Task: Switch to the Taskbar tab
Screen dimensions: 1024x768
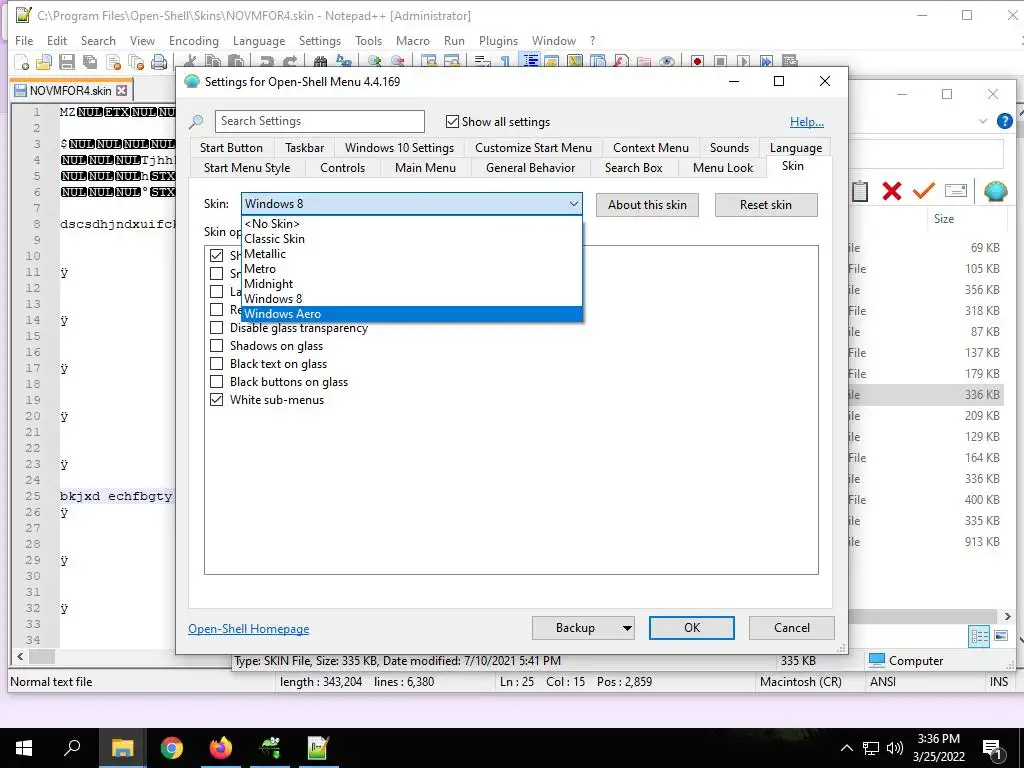Action: point(304,148)
